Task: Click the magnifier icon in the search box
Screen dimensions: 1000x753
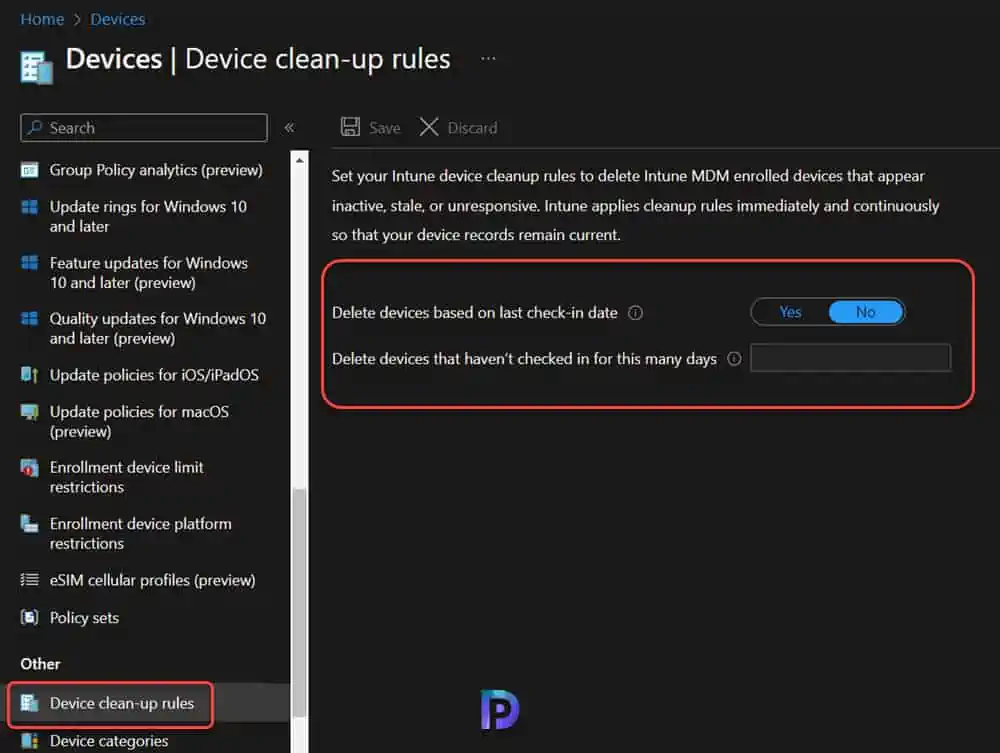Action: pos(35,128)
